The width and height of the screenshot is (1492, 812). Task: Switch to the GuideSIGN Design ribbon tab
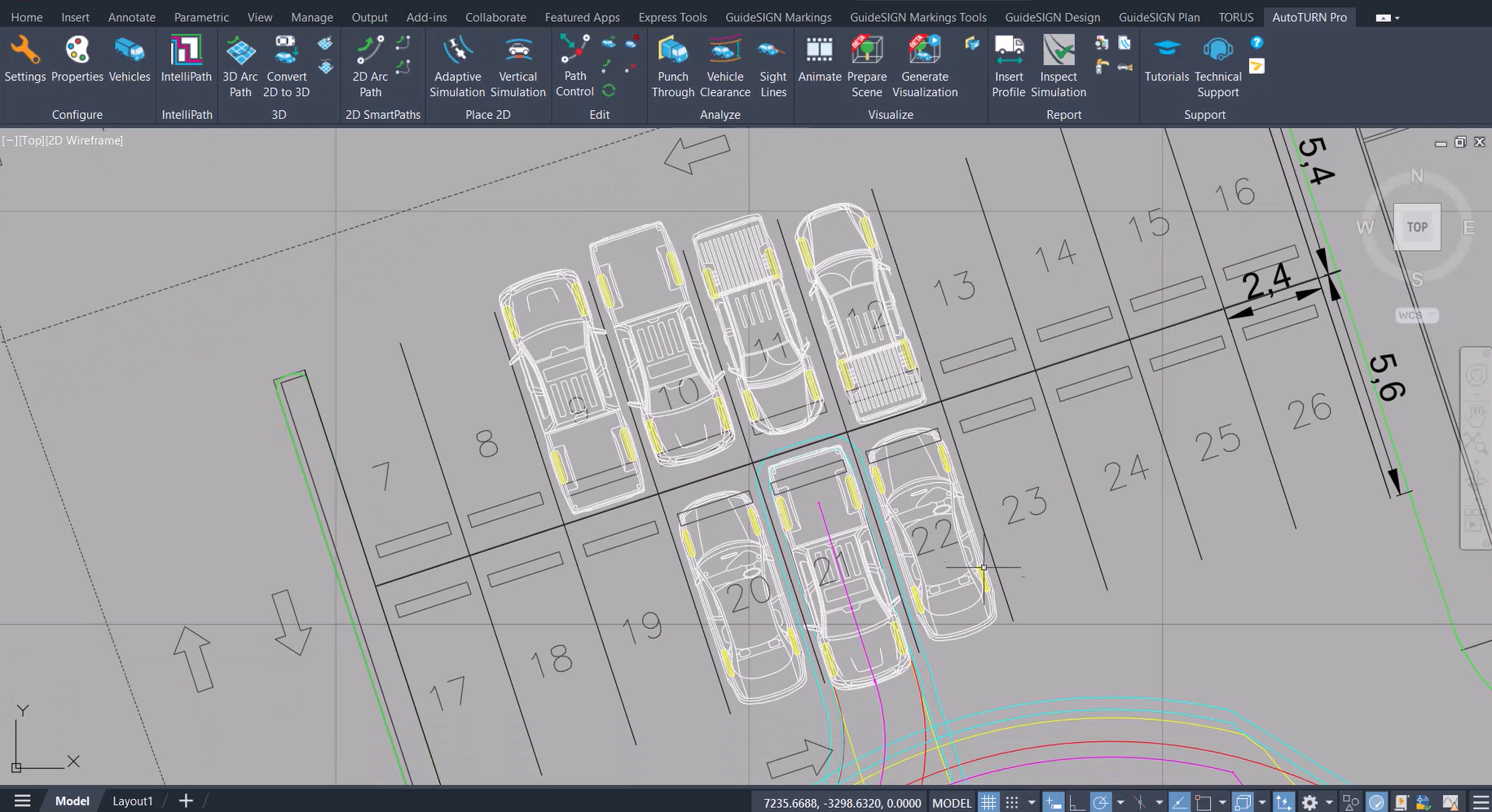pos(1052,16)
